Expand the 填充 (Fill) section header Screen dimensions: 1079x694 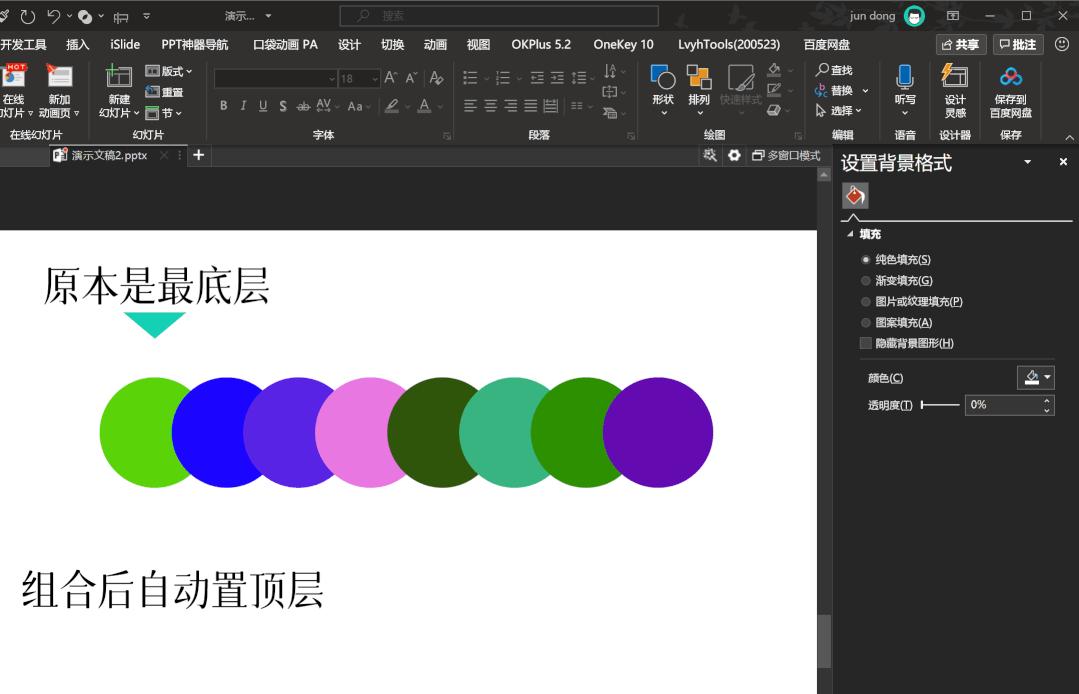coord(867,233)
